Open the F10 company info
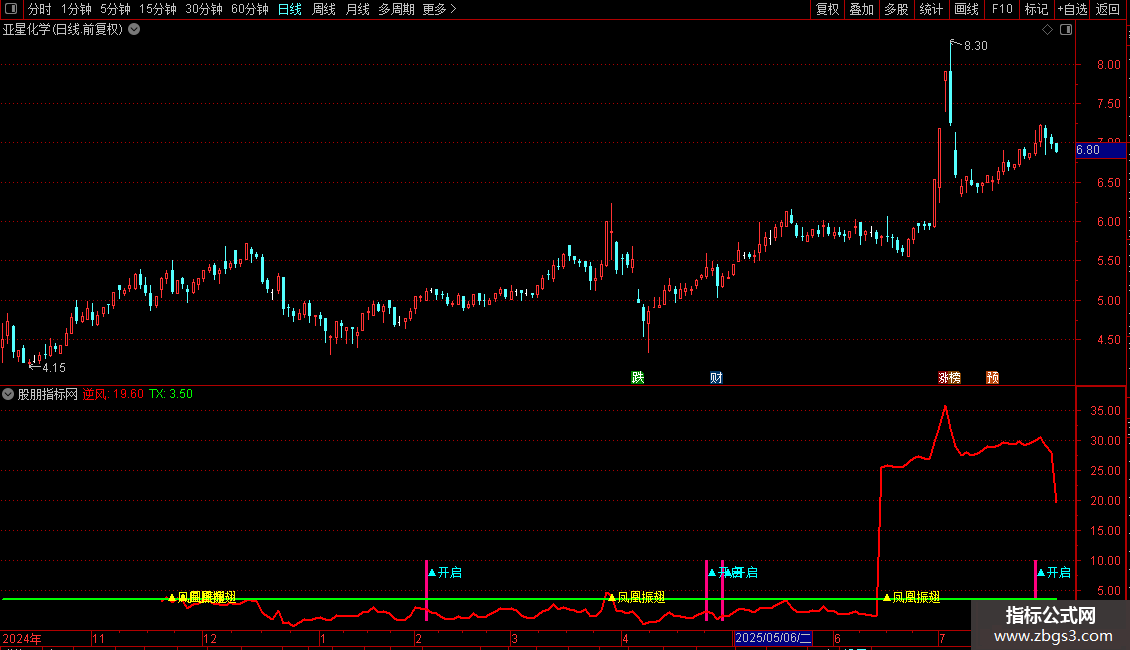Viewport: 1130px width, 650px height. [1002, 9]
